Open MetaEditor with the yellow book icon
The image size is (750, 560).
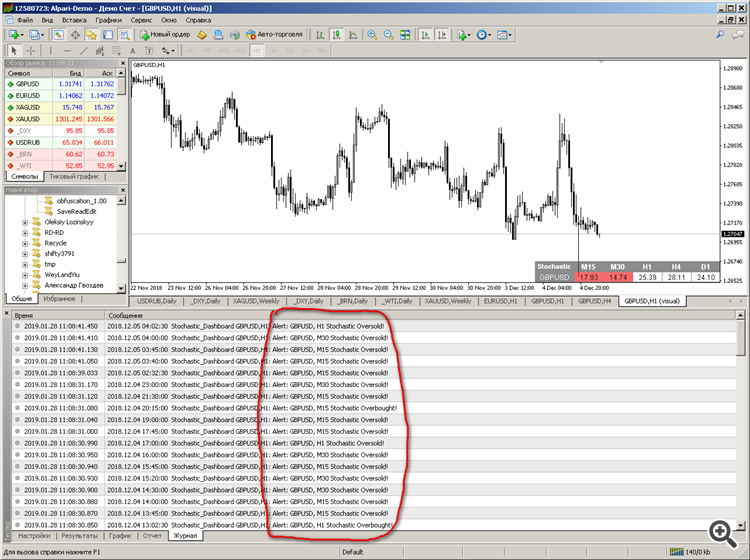tap(202, 35)
